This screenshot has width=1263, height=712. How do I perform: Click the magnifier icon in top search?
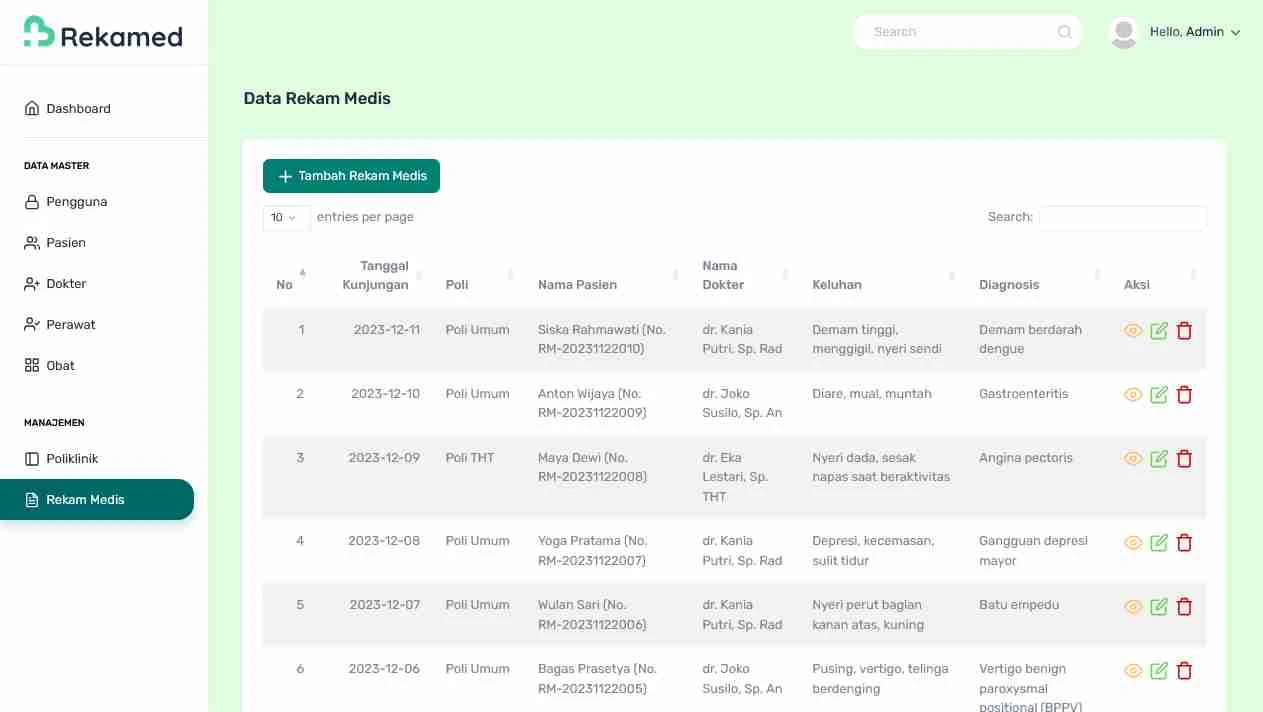click(1065, 32)
